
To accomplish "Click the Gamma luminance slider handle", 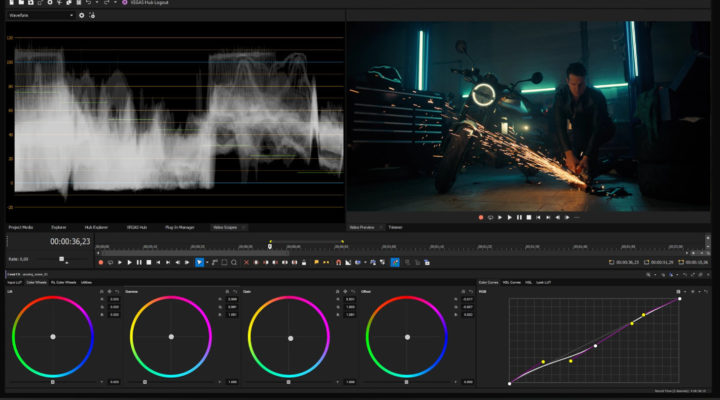I will (x=145, y=382).
